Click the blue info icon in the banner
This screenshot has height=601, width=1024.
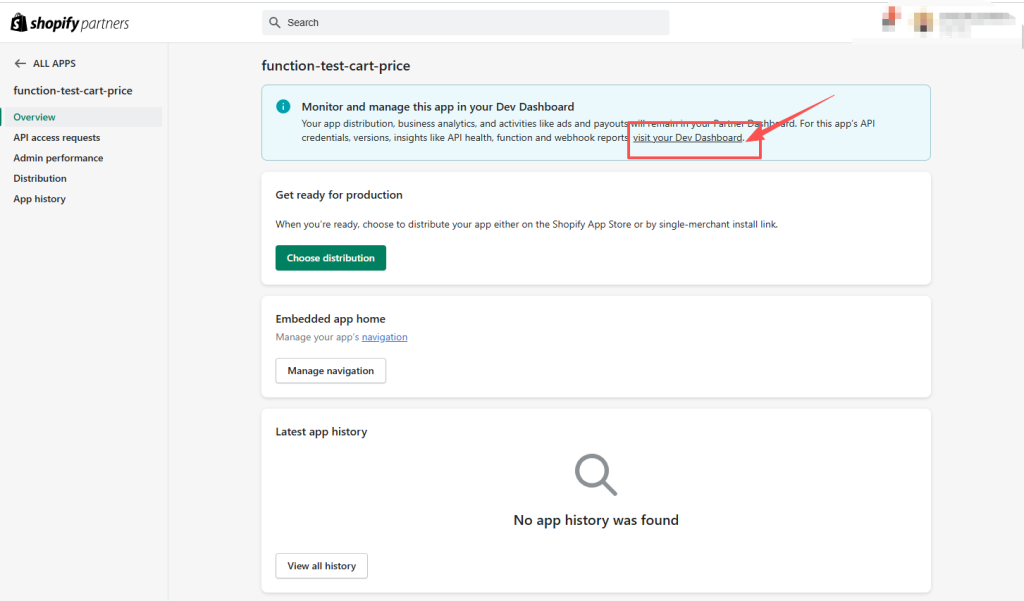(283, 107)
